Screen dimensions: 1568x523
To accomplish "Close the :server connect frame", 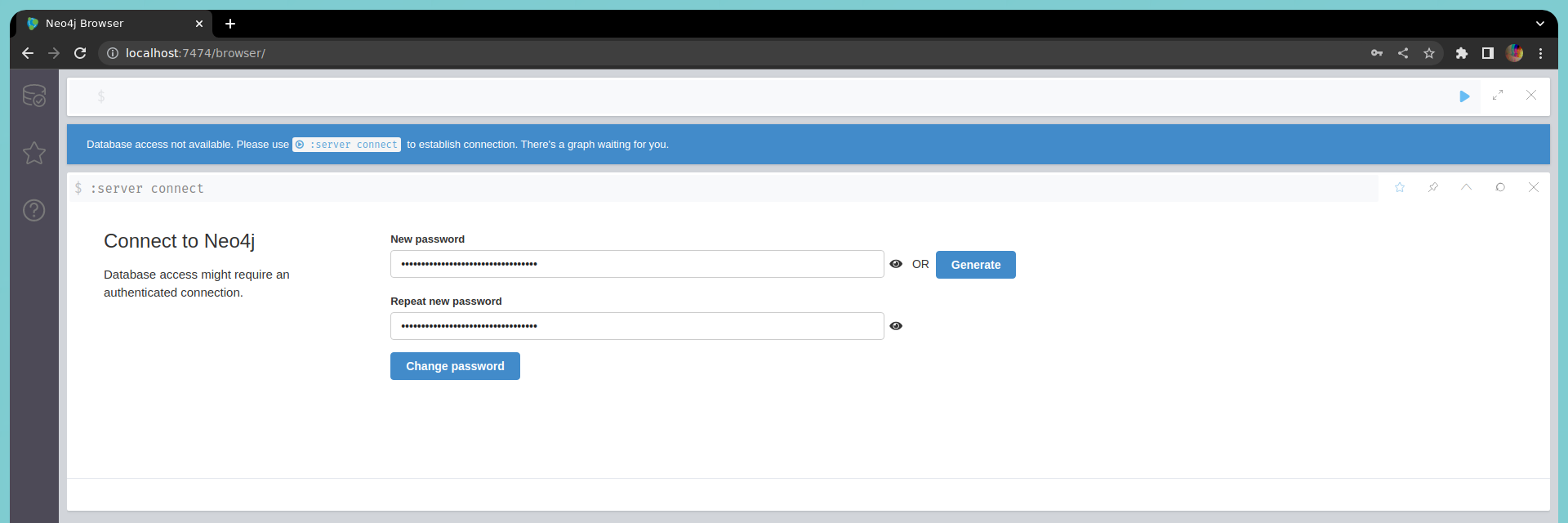I will [x=1534, y=187].
